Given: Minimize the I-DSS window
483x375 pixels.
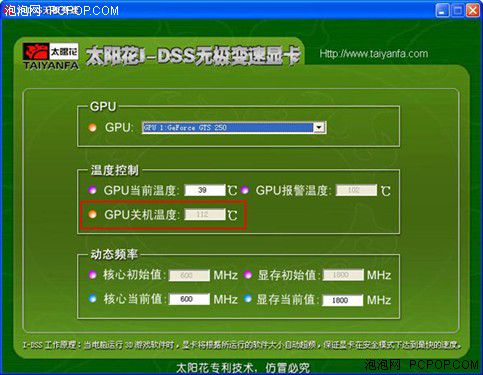Looking at the screenshot, I should [442, 10].
